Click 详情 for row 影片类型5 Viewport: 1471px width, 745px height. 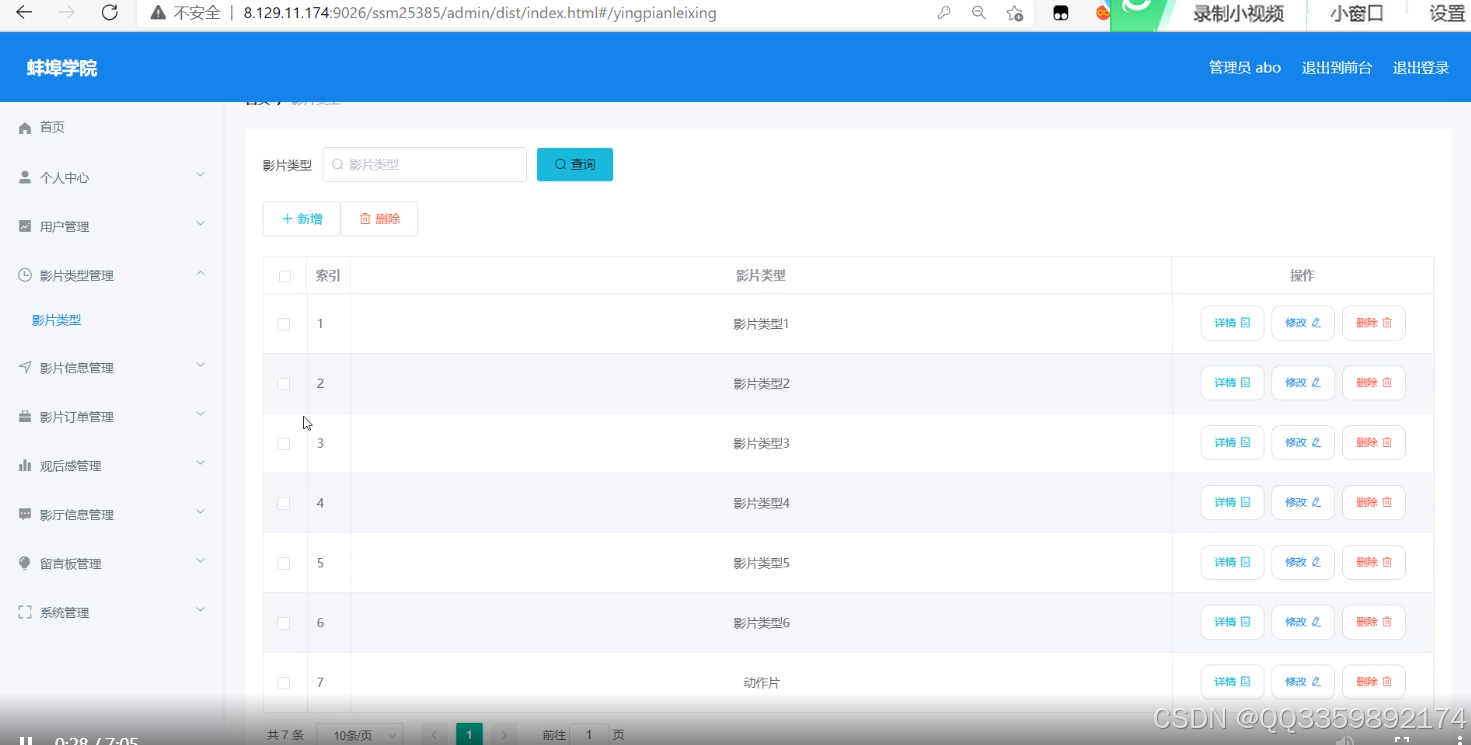1232,562
